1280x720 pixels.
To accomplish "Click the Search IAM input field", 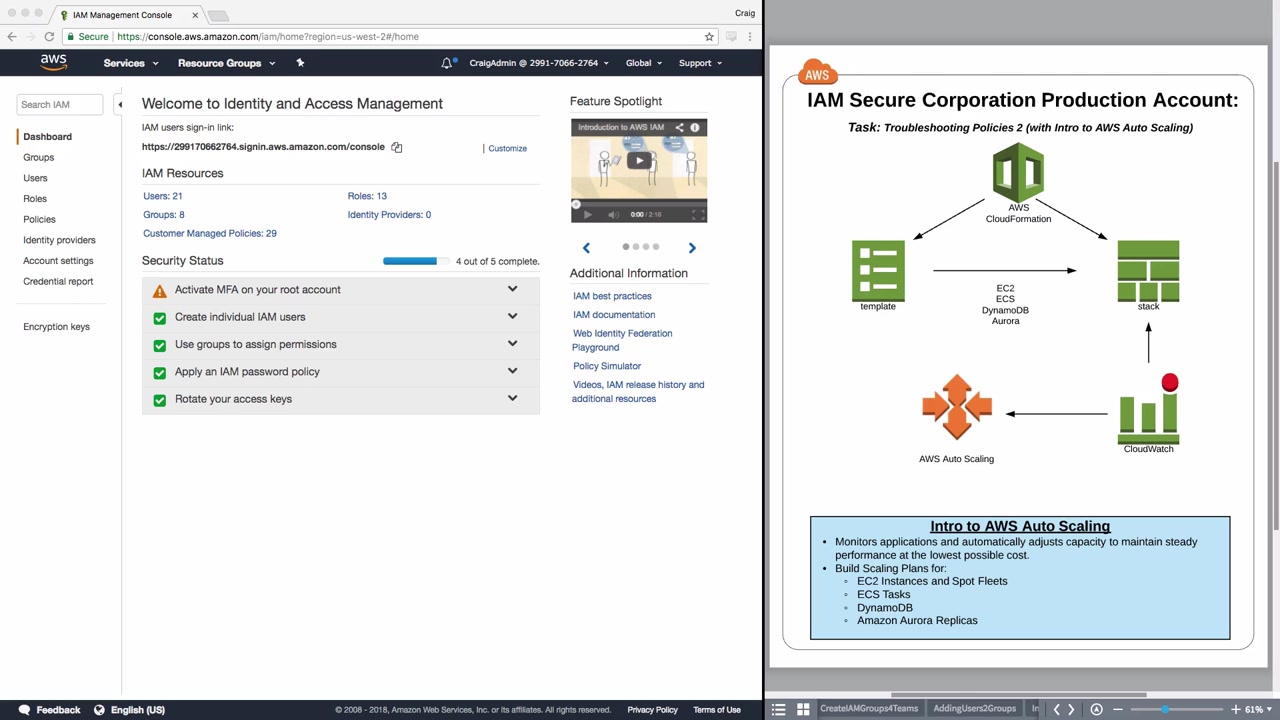I will tap(60, 104).
